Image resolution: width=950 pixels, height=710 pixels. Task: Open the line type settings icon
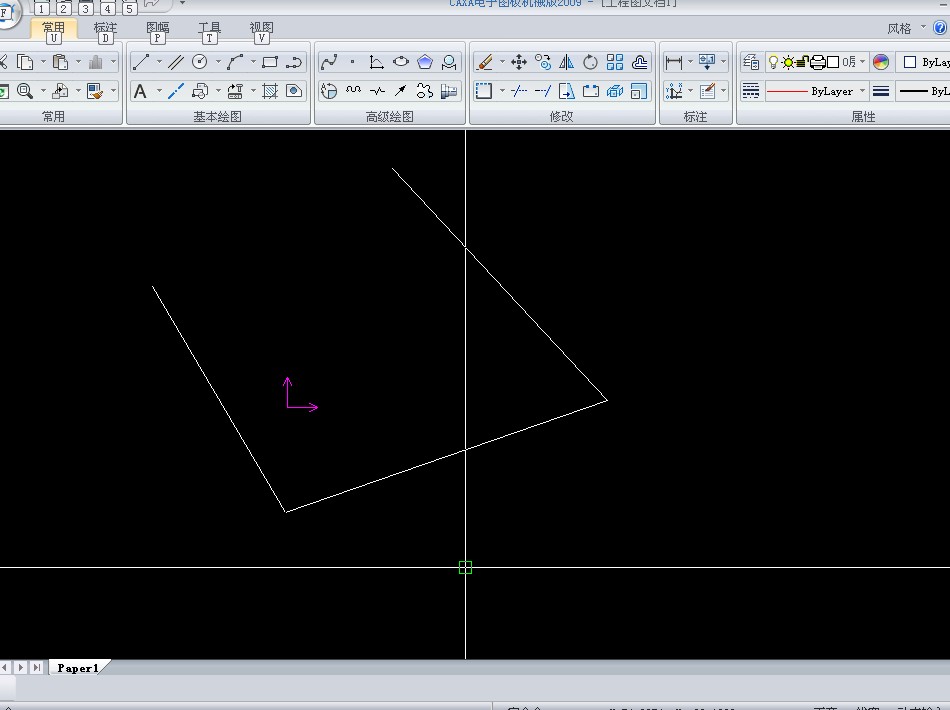pos(751,91)
